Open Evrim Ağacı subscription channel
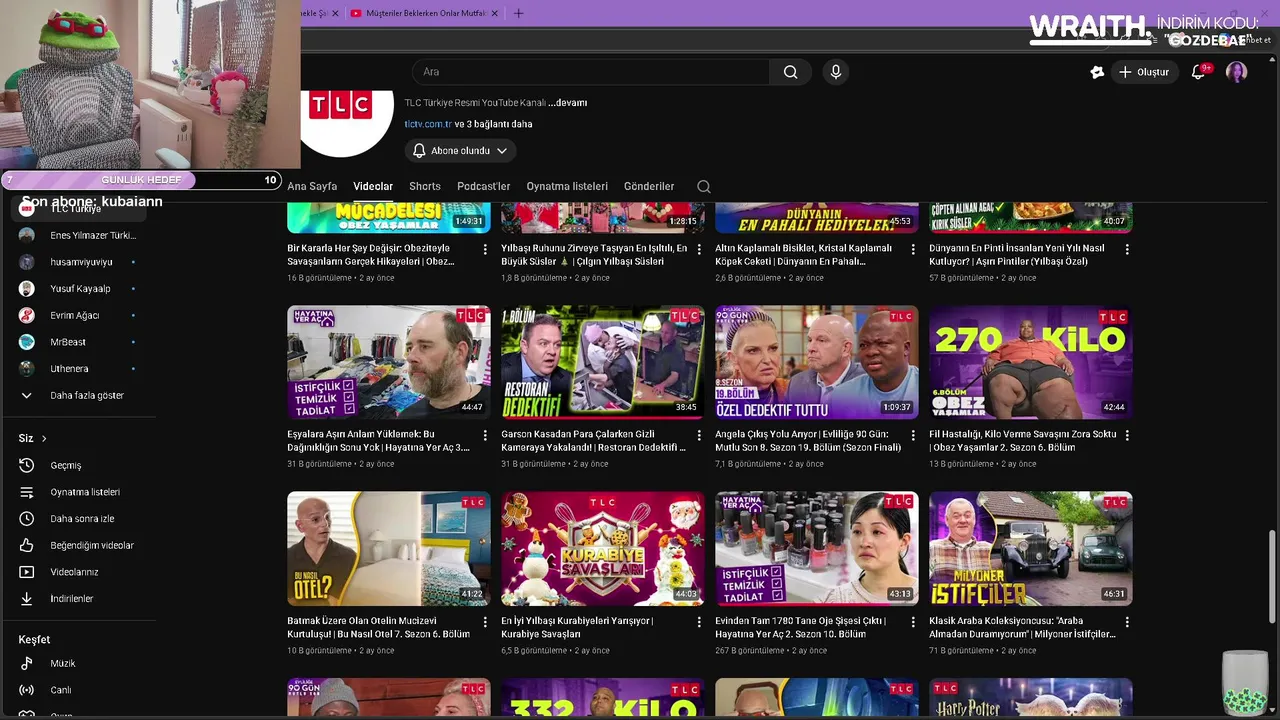 pyautogui.click(x=78, y=315)
